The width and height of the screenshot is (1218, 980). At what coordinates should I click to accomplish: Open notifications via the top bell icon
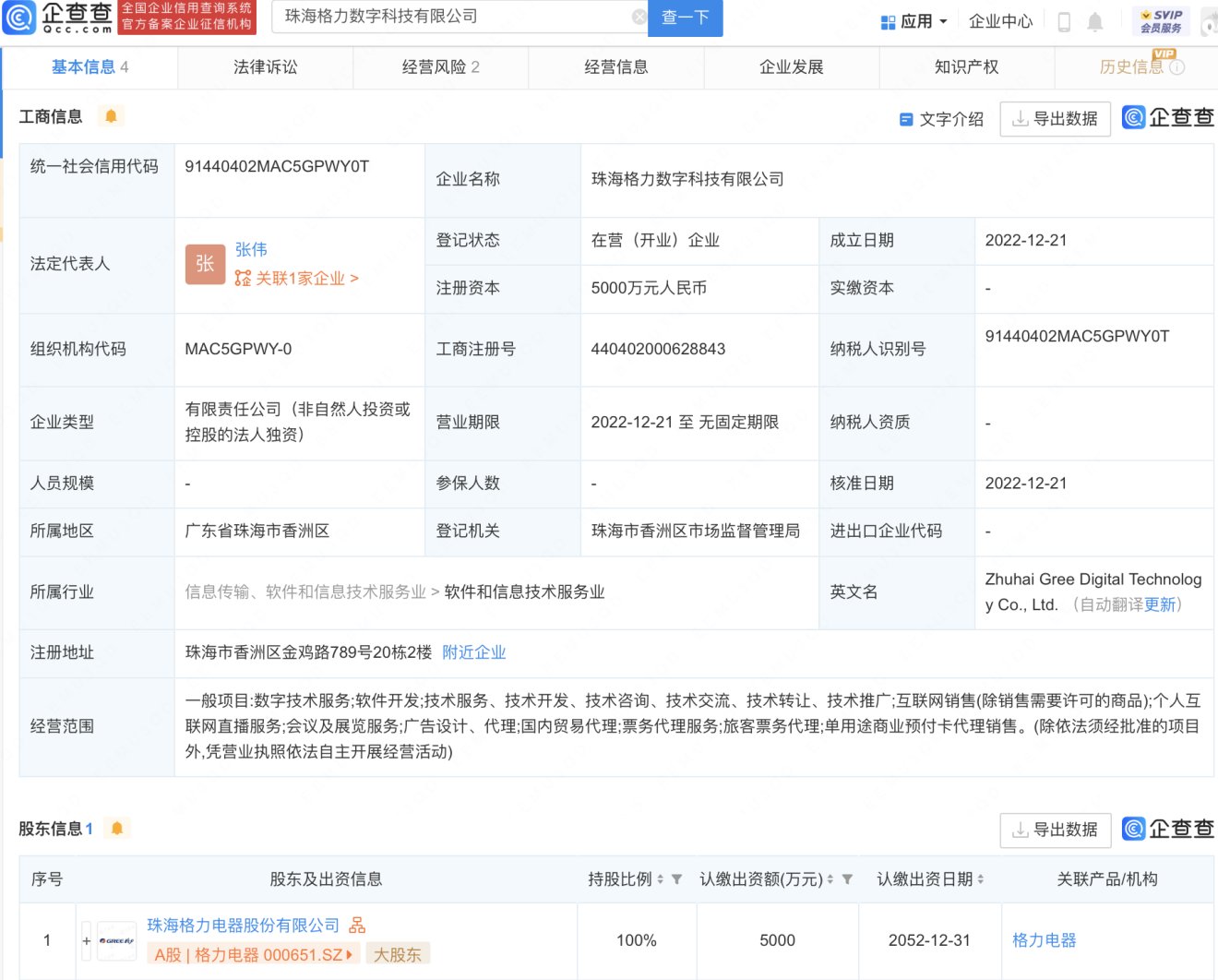[1095, 21]
